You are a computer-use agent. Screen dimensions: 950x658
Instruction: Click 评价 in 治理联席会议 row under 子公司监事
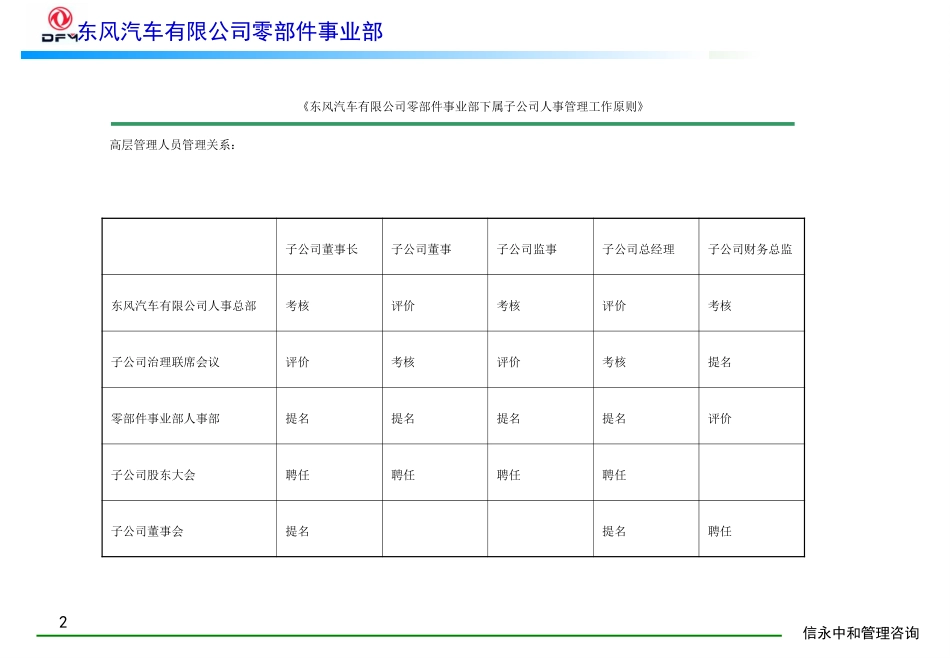(x=508, y=362)
